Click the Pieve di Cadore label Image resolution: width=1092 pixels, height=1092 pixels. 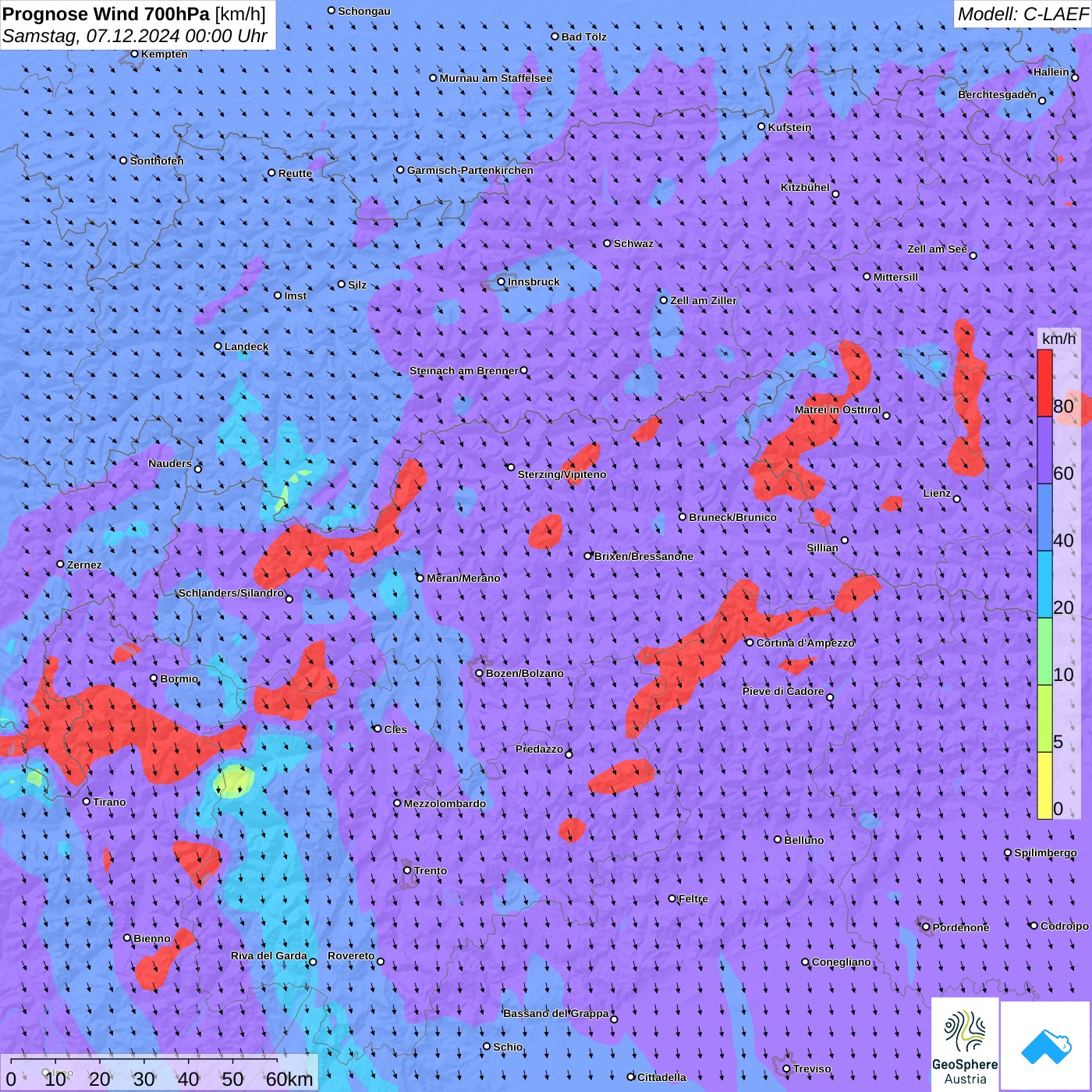pos(783,691)
